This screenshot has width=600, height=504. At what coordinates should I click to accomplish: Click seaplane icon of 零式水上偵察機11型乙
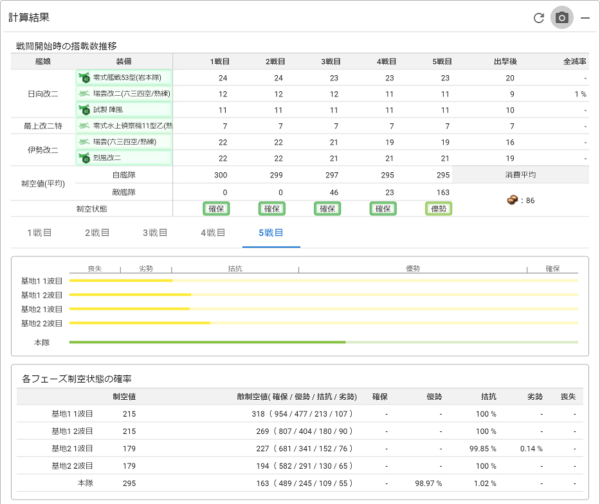coord(84,126)
